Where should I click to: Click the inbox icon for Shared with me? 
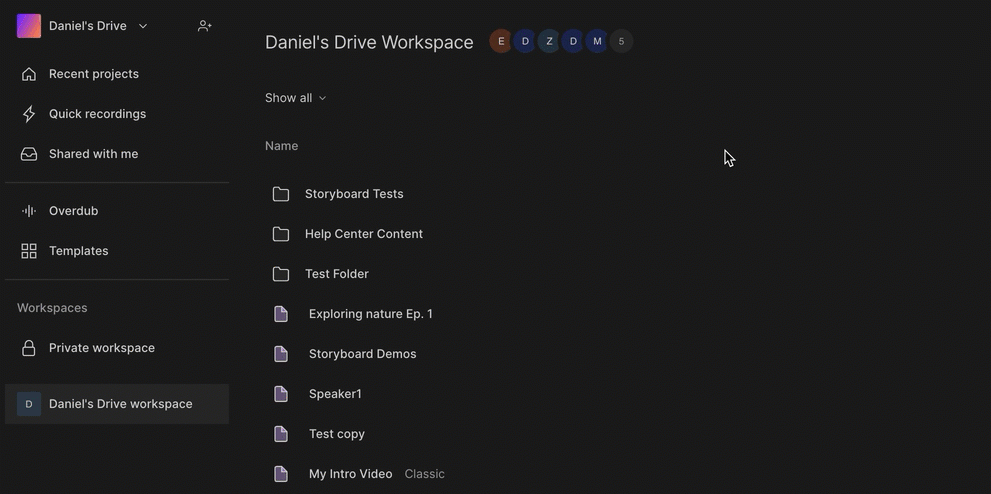tap(29, 154)
